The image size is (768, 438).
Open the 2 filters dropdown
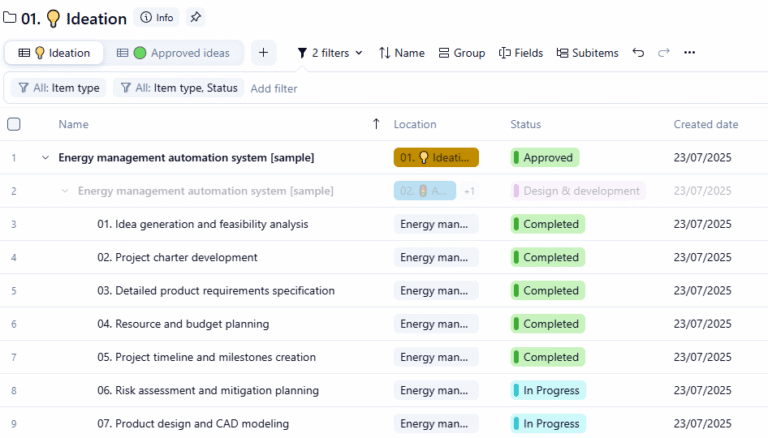pos(330,53)
